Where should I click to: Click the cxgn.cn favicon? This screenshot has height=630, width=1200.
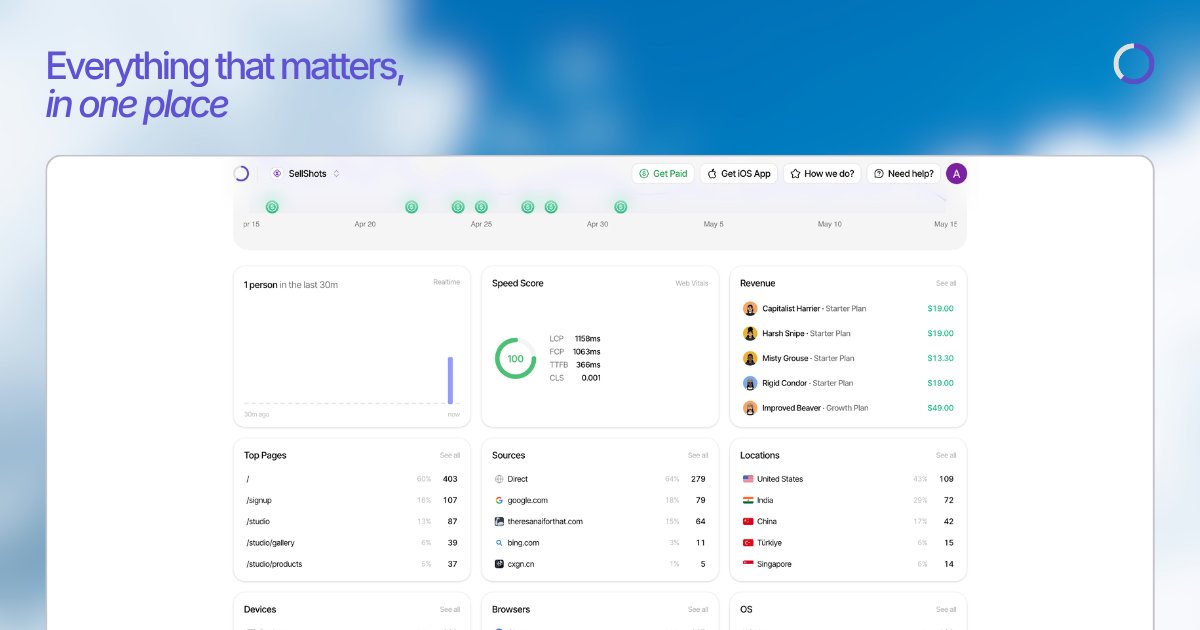coord(499,564)
